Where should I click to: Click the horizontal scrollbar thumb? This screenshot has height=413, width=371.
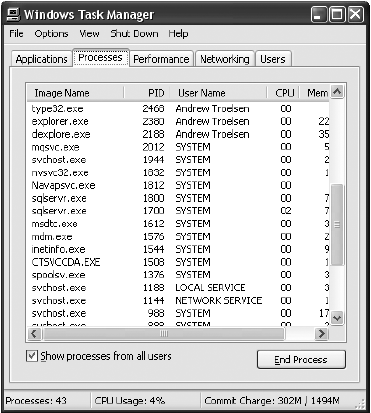[164, 334]
